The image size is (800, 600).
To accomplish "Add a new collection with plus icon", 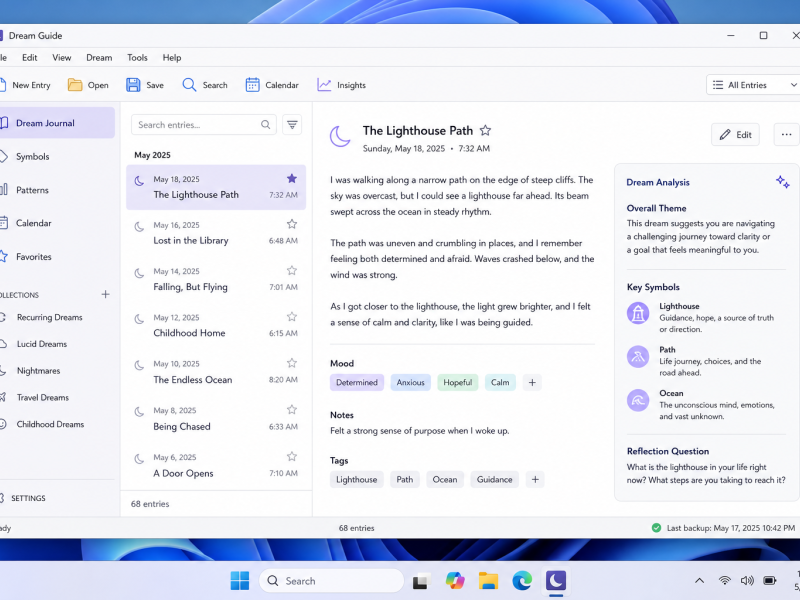I will (x=105, y=294).
